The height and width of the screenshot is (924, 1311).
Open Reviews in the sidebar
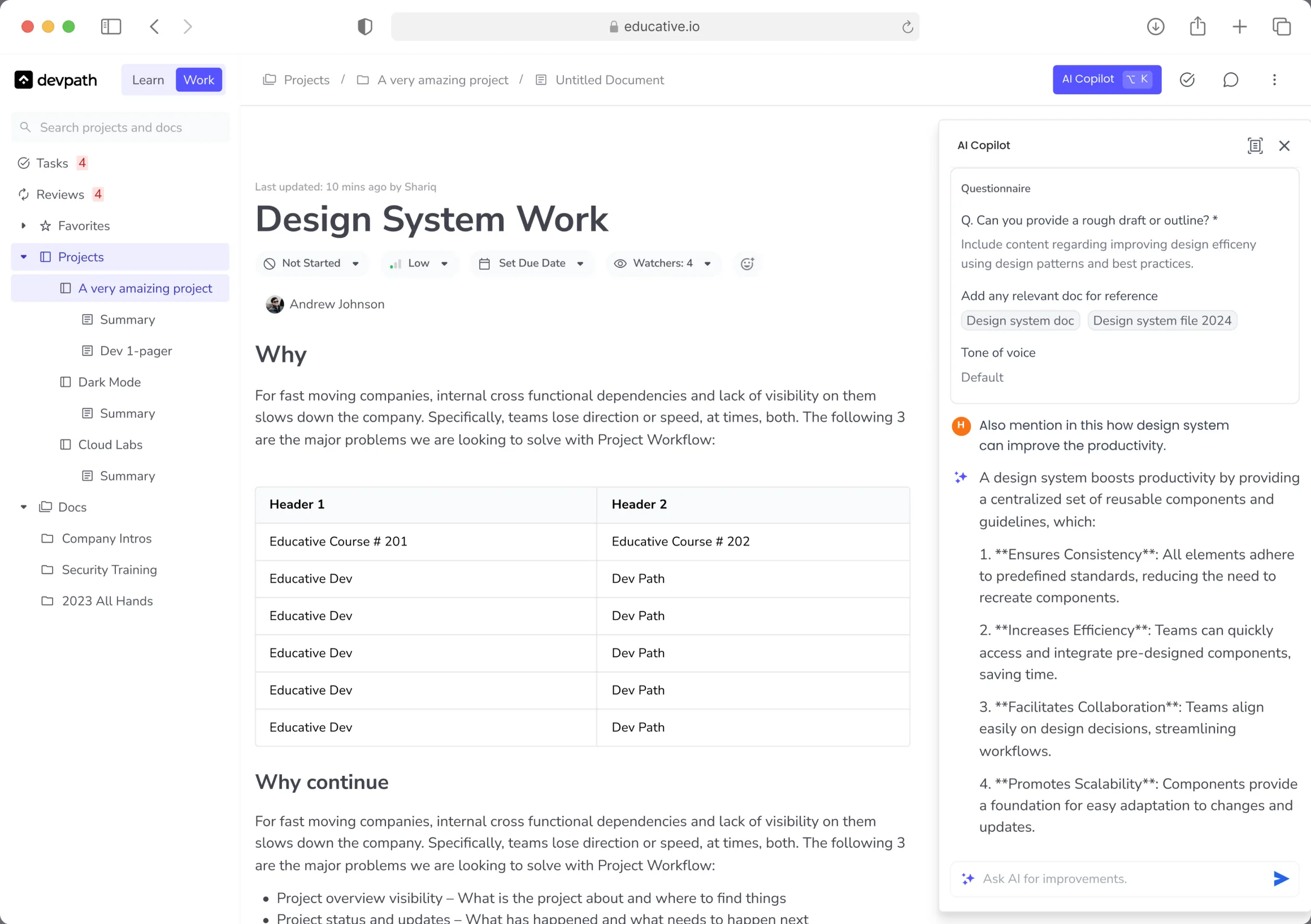(x=60, y=195)
